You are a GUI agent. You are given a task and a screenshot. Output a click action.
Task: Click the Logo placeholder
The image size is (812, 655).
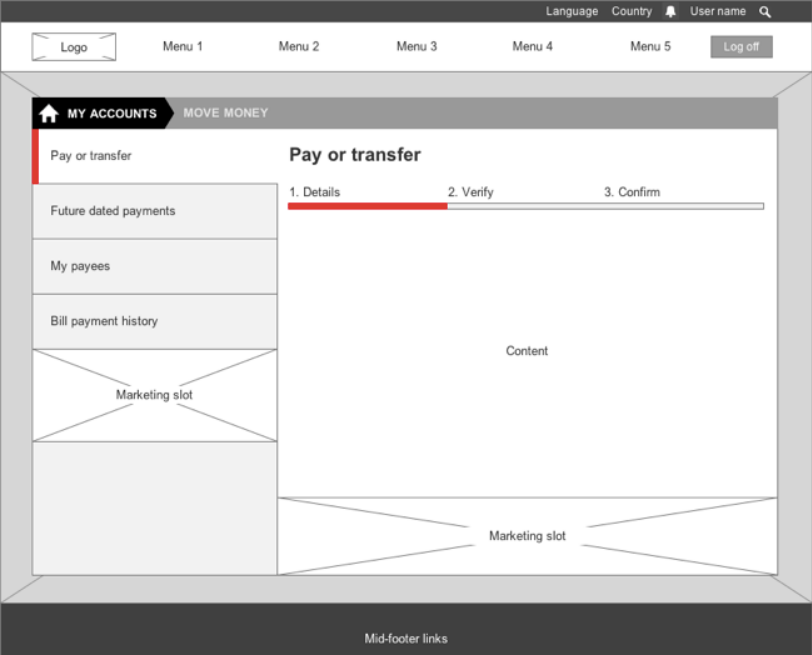tap(74, 47)
